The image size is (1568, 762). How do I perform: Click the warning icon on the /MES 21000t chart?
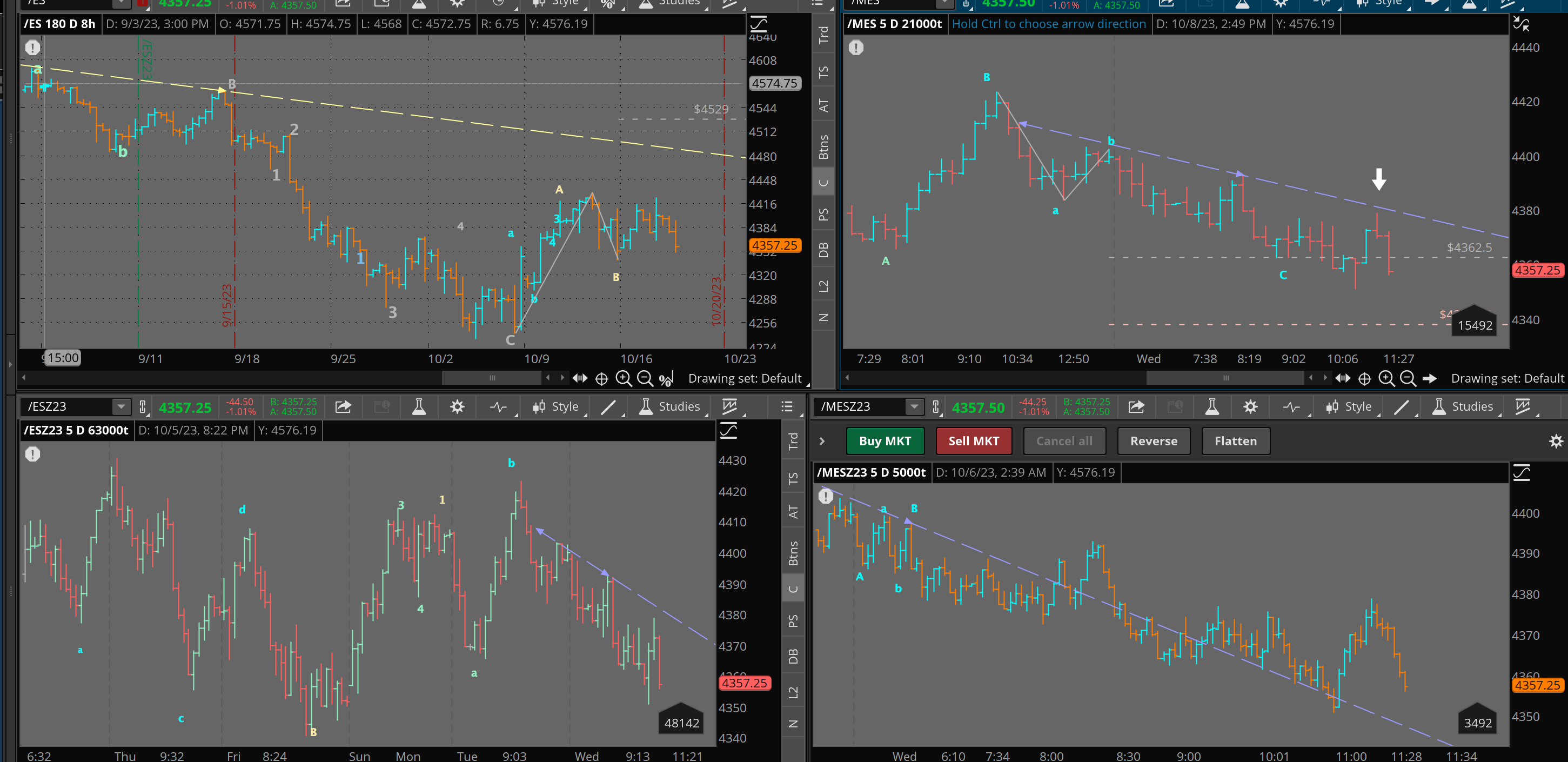click(x=856, y=48)
